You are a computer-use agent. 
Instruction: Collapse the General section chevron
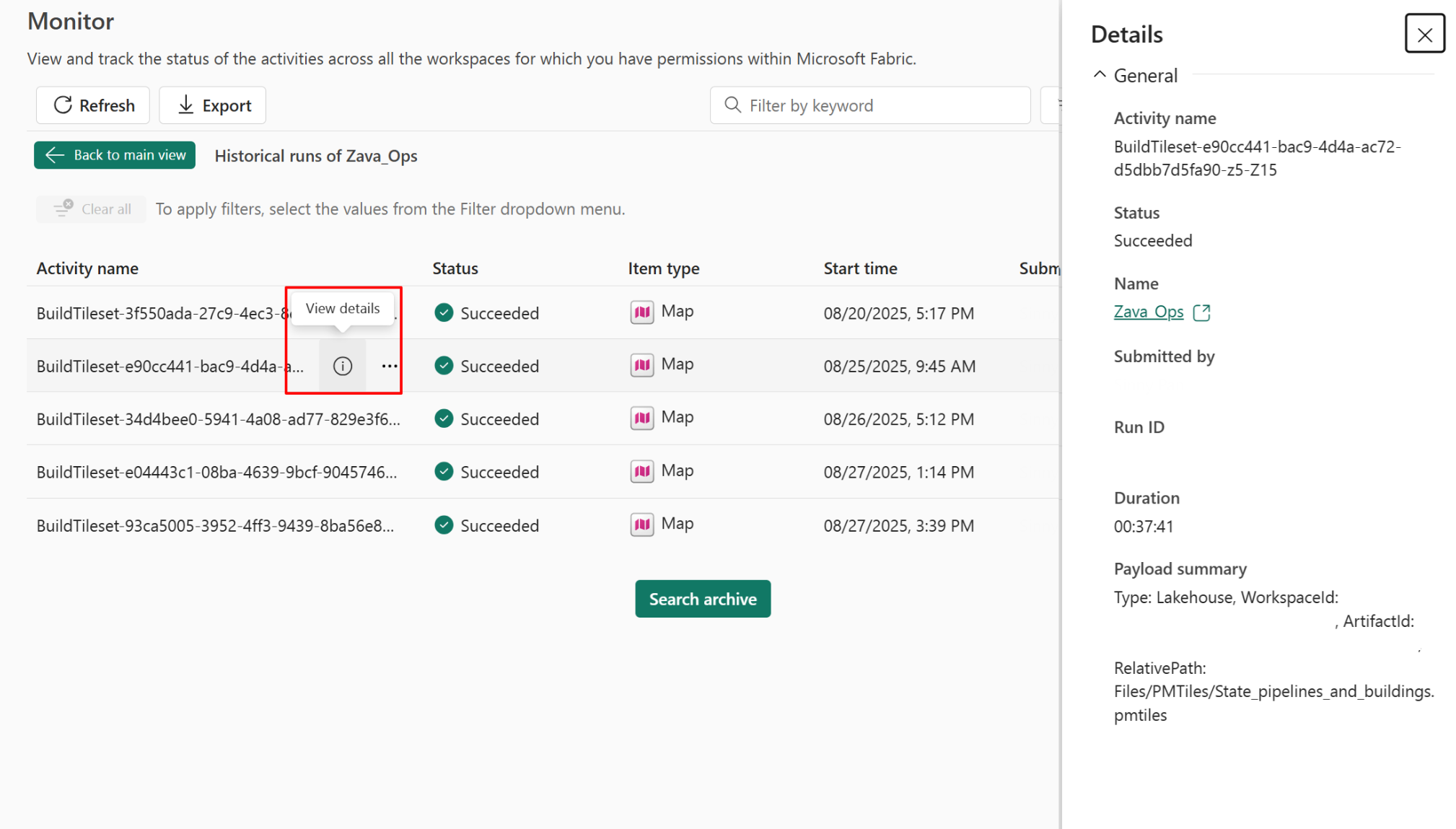[x=1099, y=75]
